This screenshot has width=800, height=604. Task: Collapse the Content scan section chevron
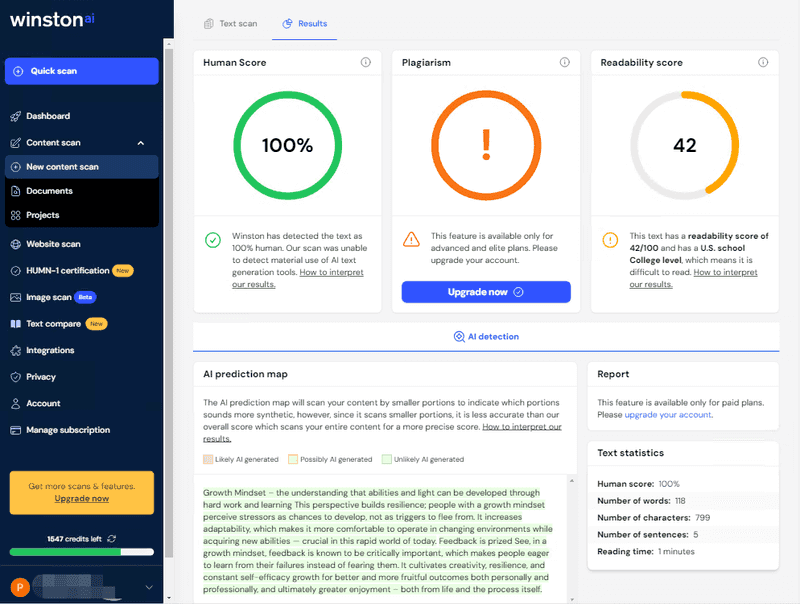[141, 143]
